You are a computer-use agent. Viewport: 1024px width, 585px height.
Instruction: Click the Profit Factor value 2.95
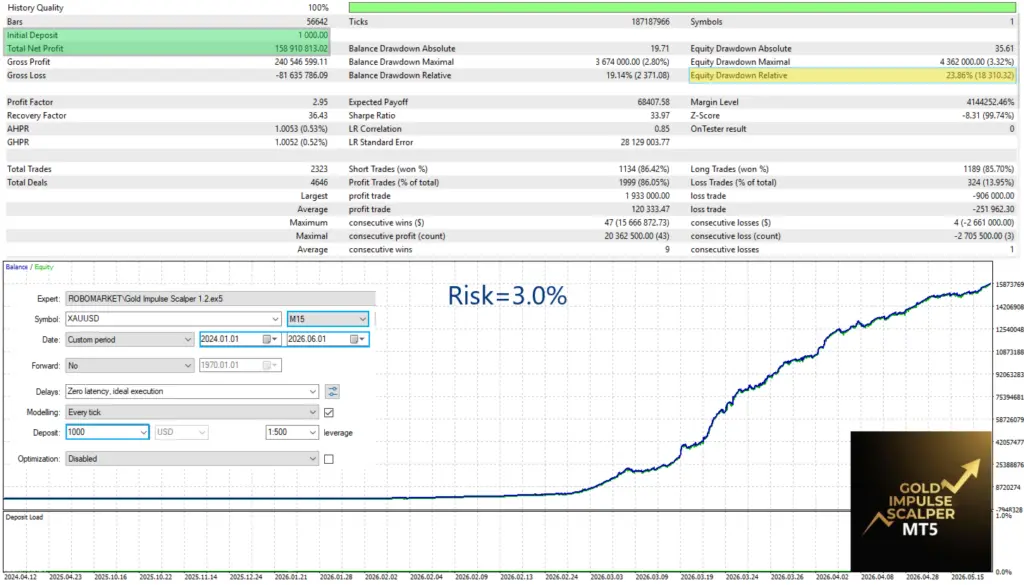pos(320,103)
